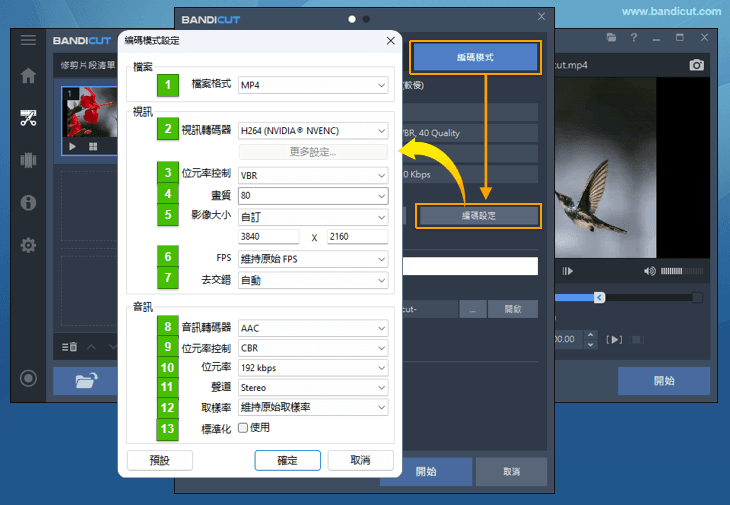The image size is (730, 505).
Task: Open the Settings gear icon in sidebar
Action: click(28, 245)
